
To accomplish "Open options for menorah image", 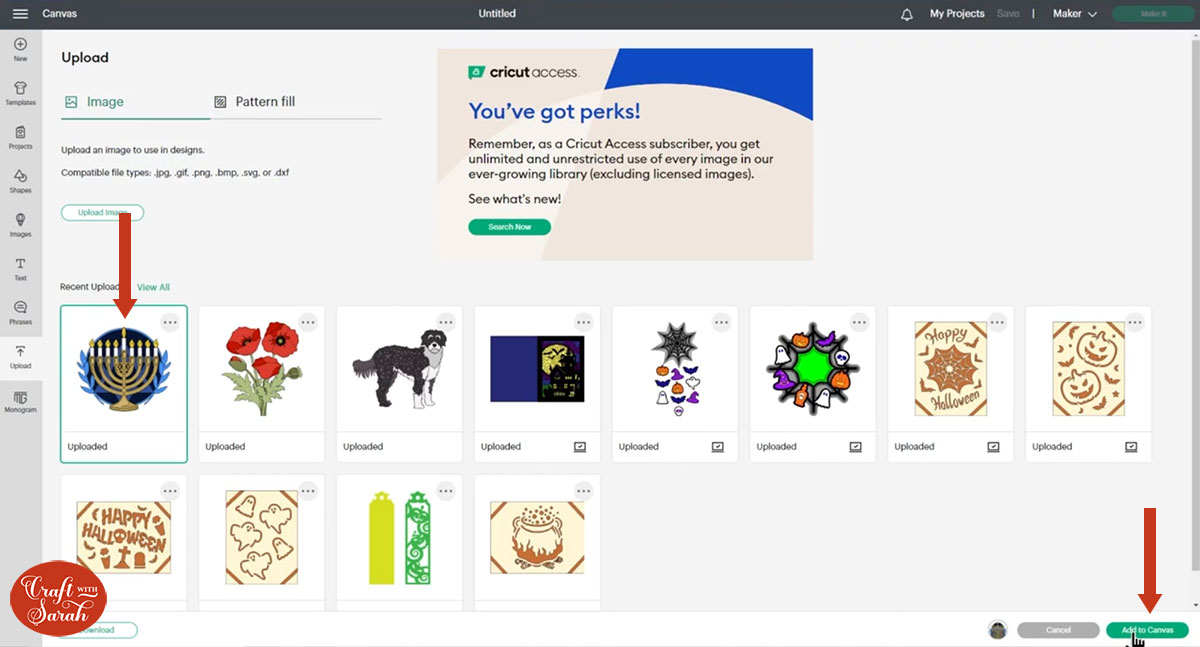I will (x=170, y=322).
